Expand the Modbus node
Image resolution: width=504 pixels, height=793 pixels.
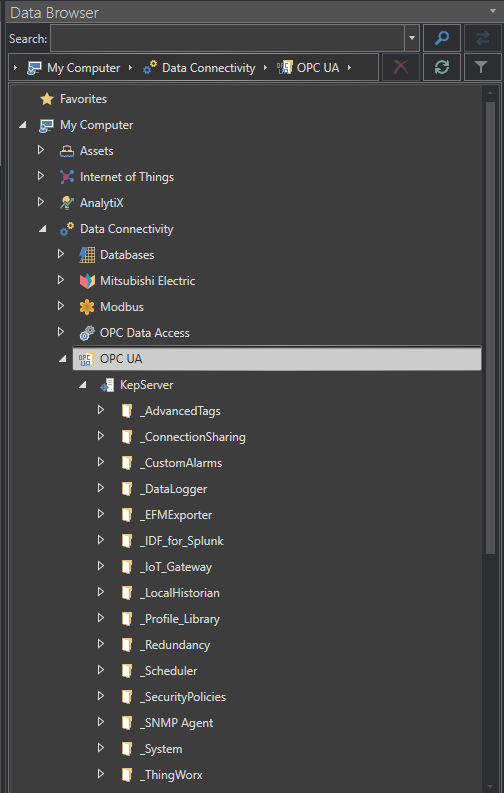tap(61, 306)
